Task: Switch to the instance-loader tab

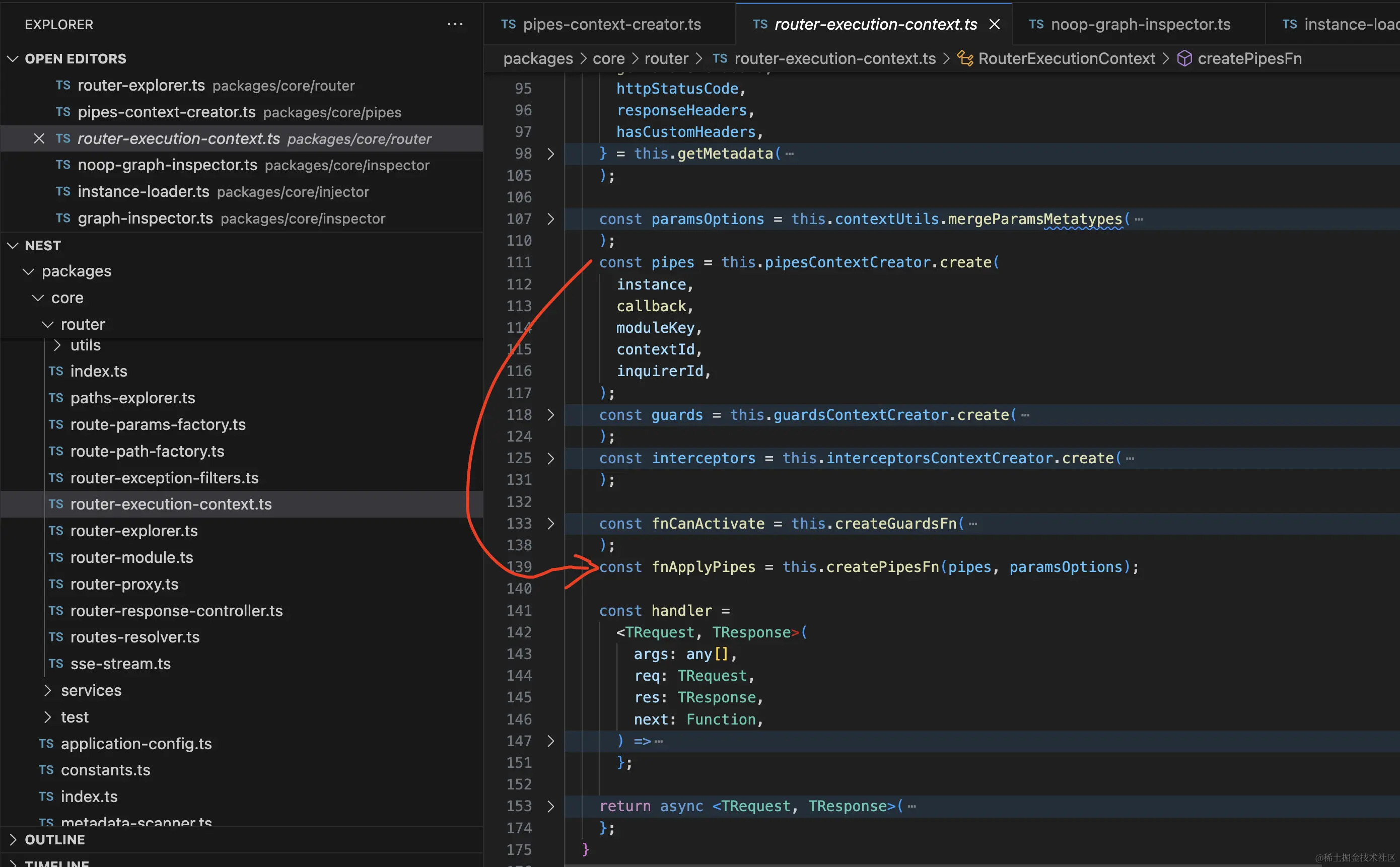Action: (1333, 24)
